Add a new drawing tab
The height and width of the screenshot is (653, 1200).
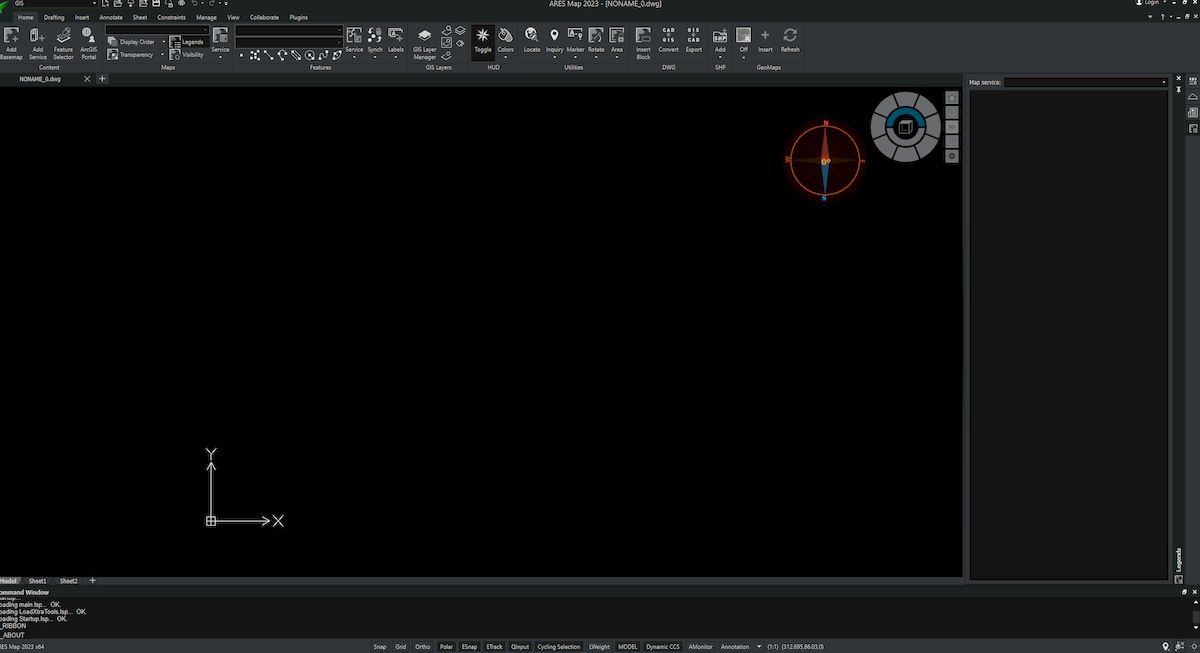[102, 78]
